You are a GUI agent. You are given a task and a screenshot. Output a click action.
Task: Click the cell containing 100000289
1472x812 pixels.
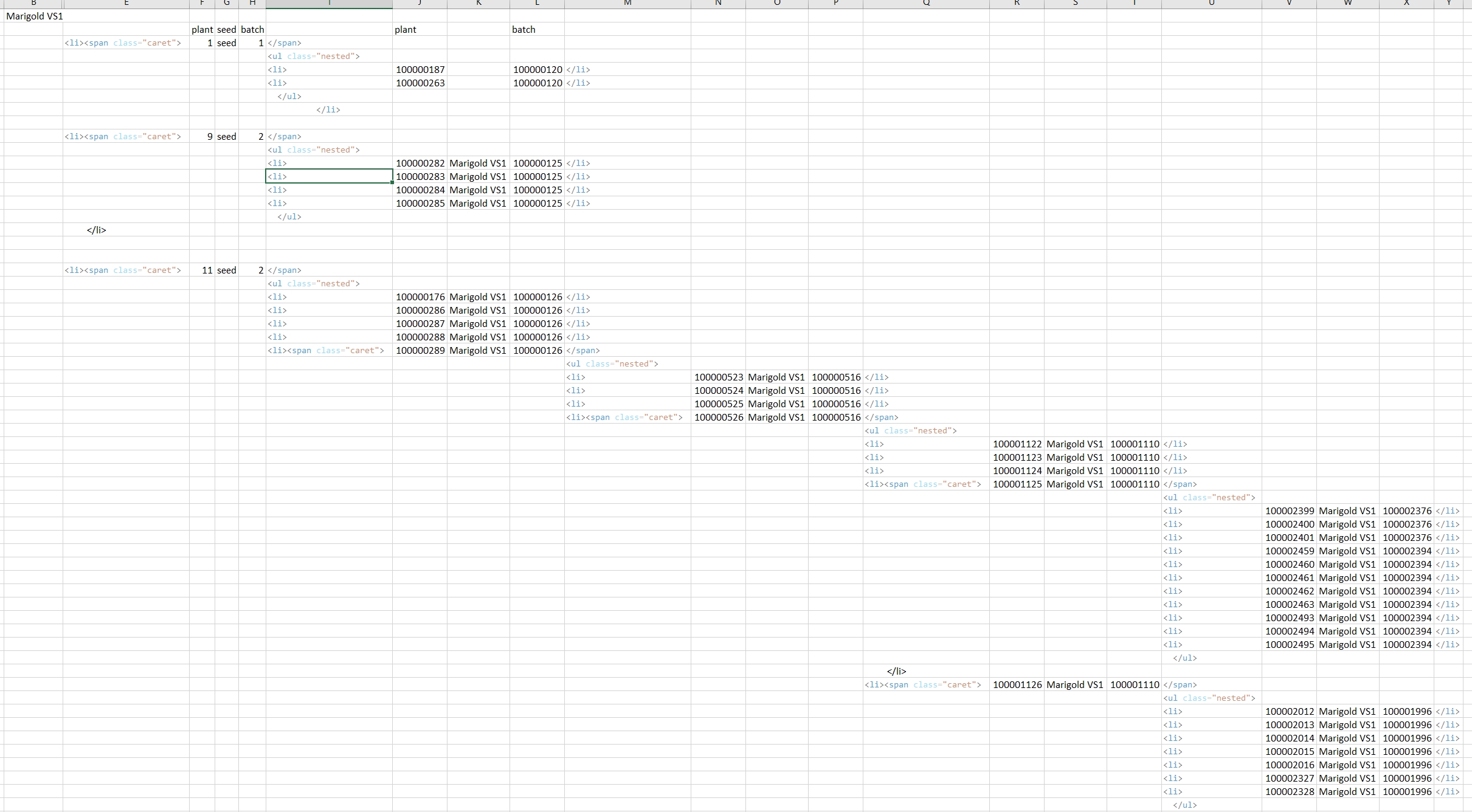click(420, 351)
